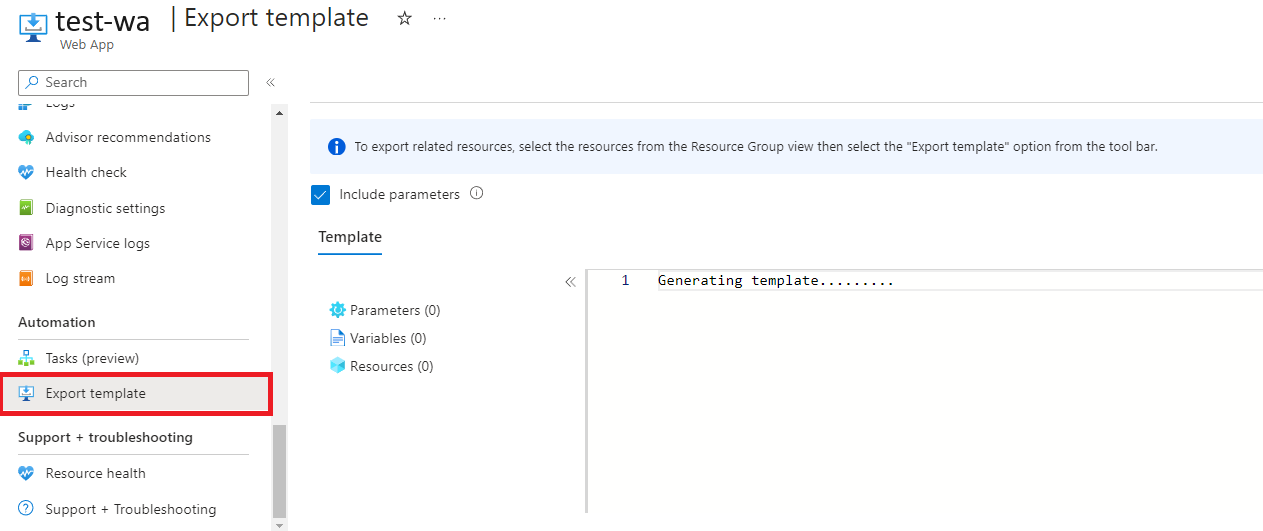Open the ellipsis more options menu
1263x531 pixels.
[439, 19]
